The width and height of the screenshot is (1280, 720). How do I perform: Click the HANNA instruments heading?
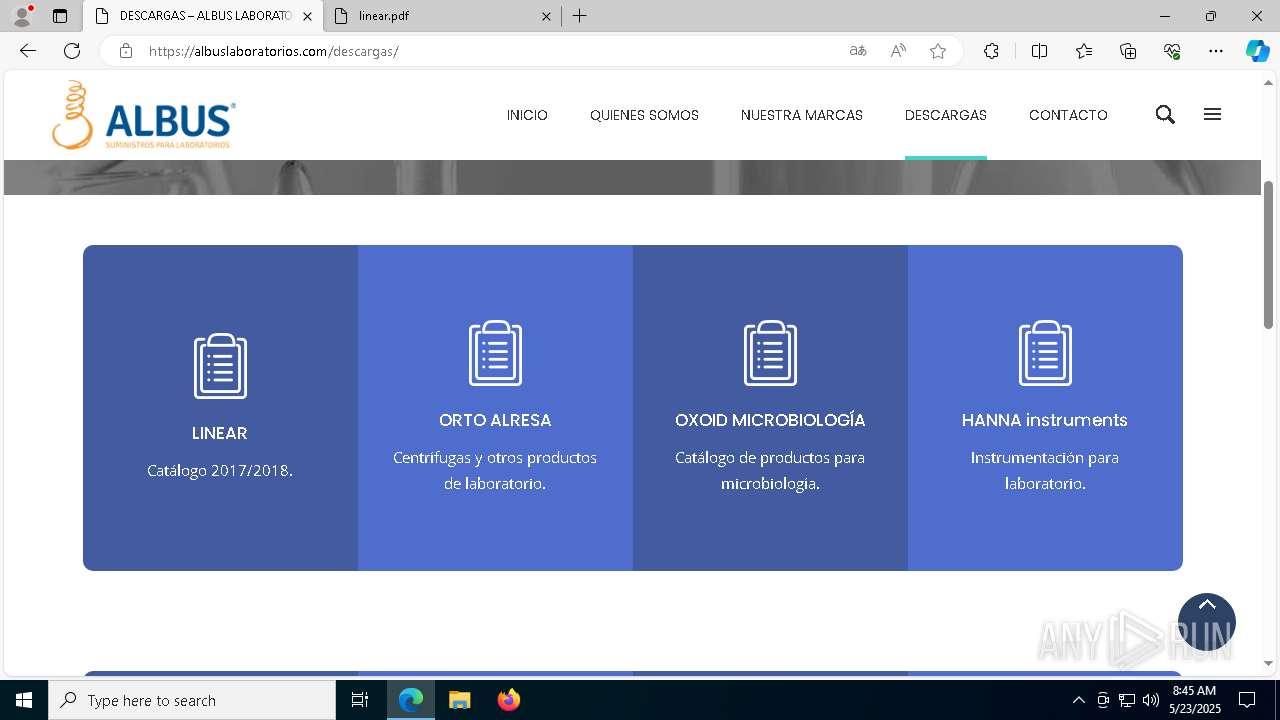[1045, 420]
